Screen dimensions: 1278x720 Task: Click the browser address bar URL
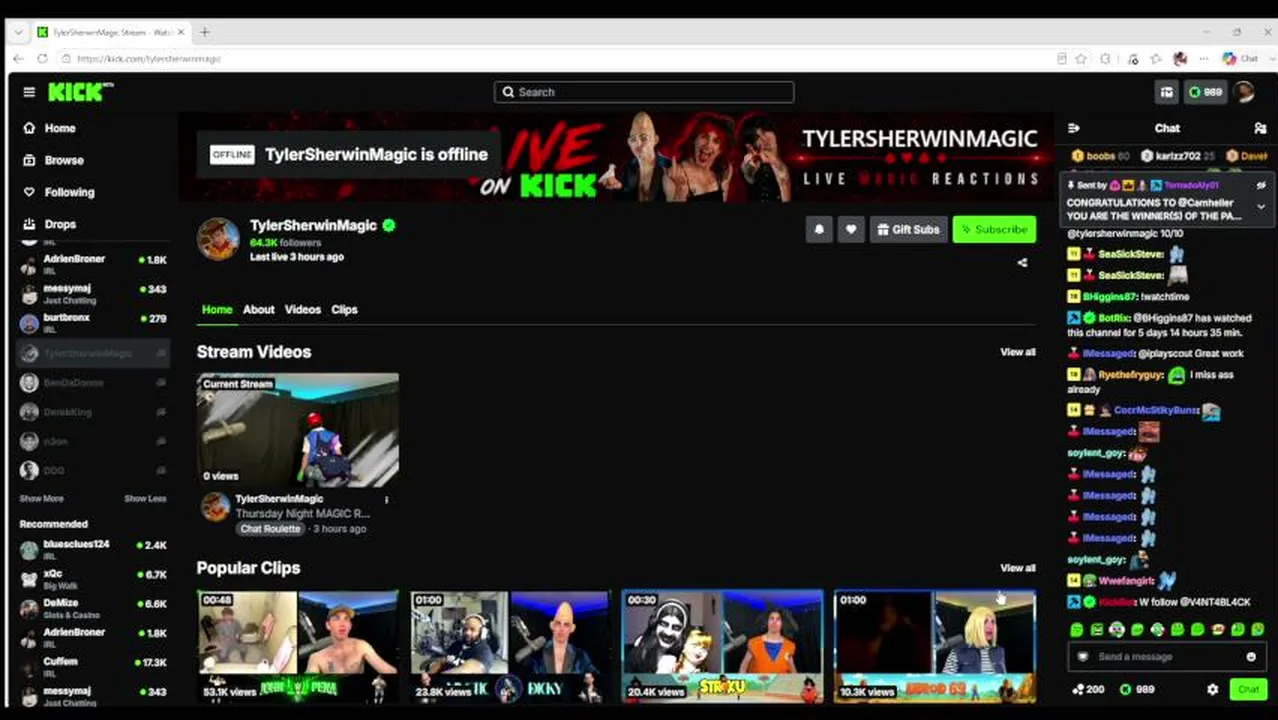[x=149, y=59]
